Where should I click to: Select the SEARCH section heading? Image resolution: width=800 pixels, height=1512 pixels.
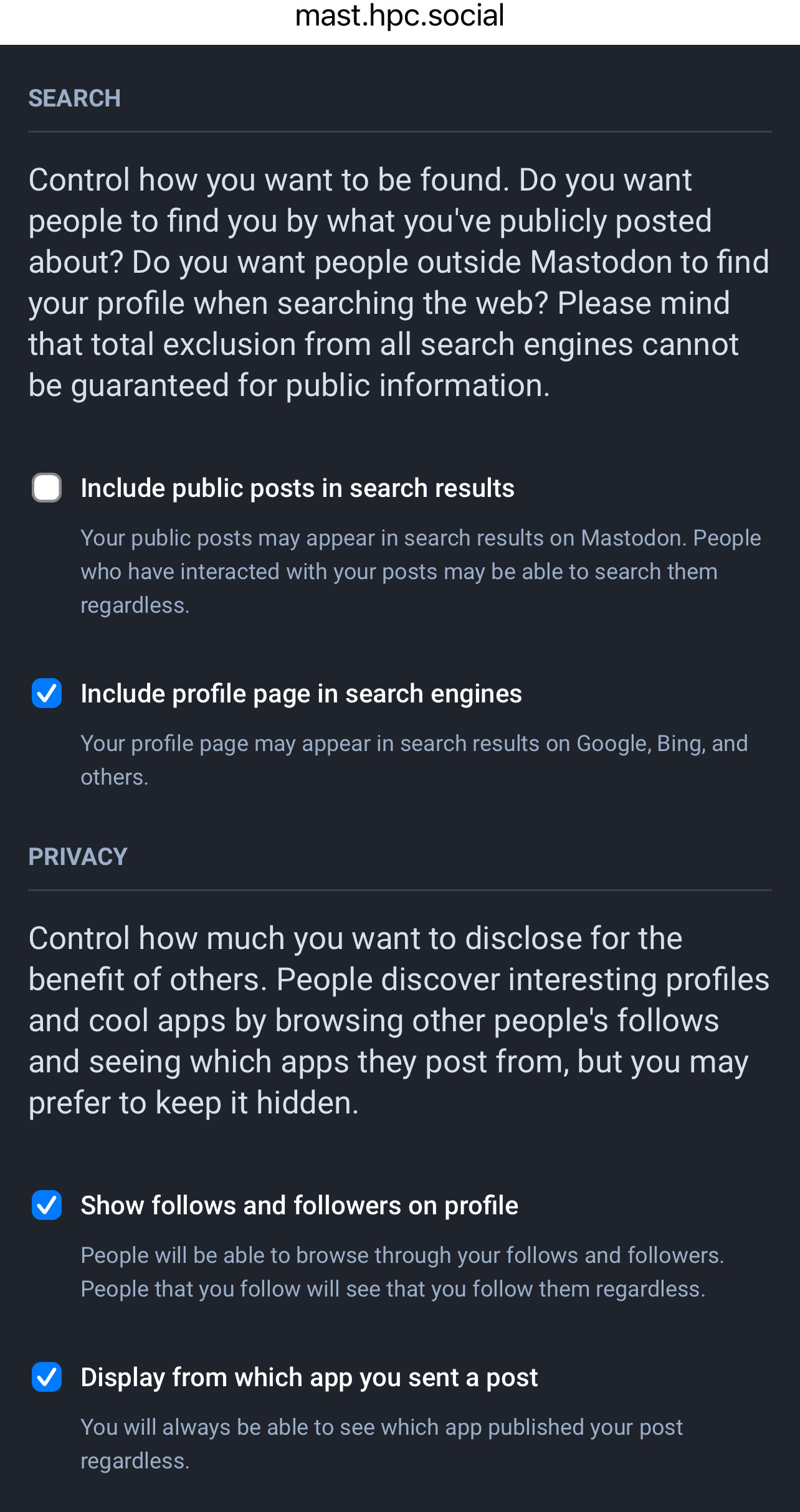click(75, 98)
